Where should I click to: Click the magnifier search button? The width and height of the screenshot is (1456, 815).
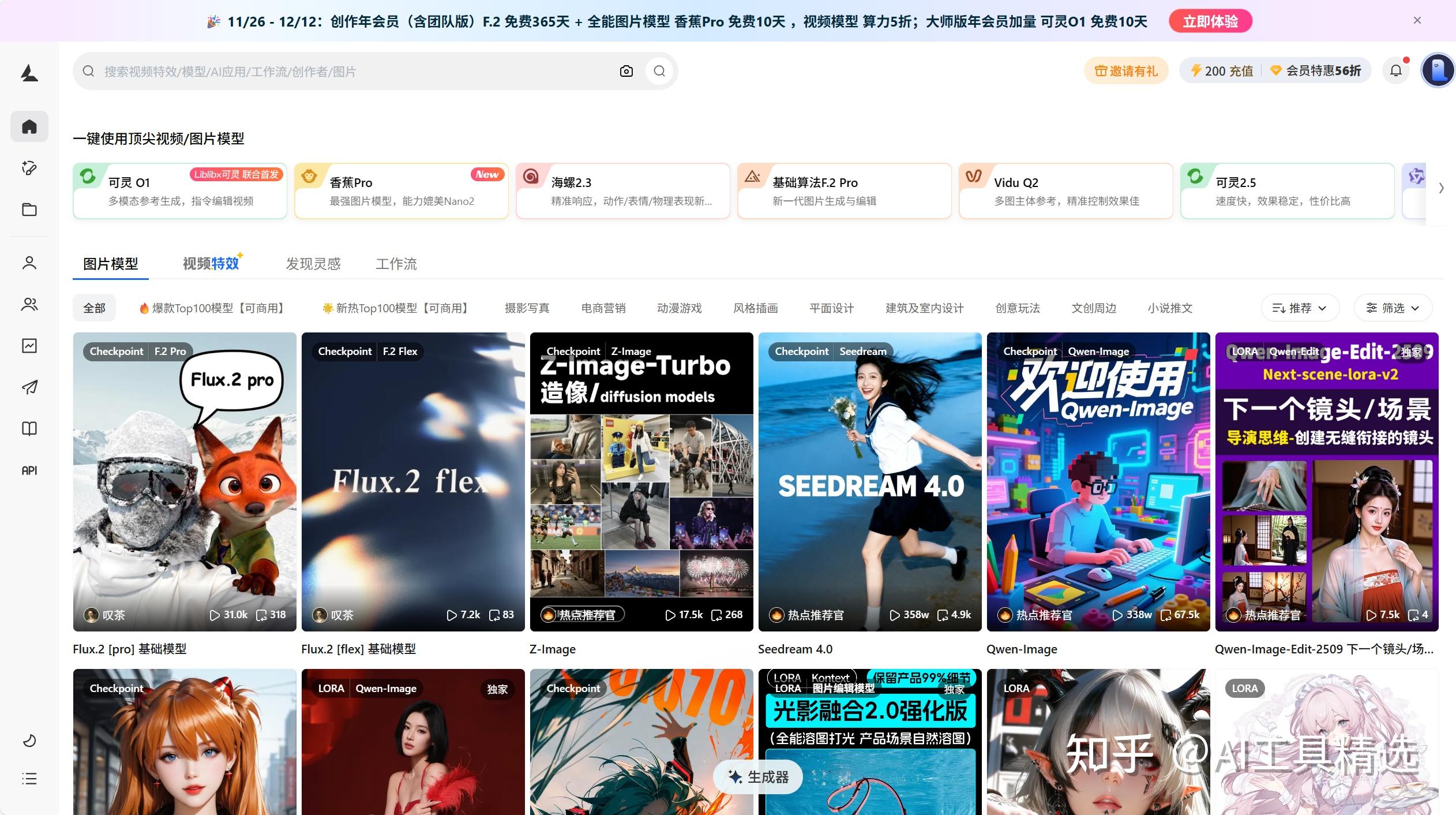[659, 71]
